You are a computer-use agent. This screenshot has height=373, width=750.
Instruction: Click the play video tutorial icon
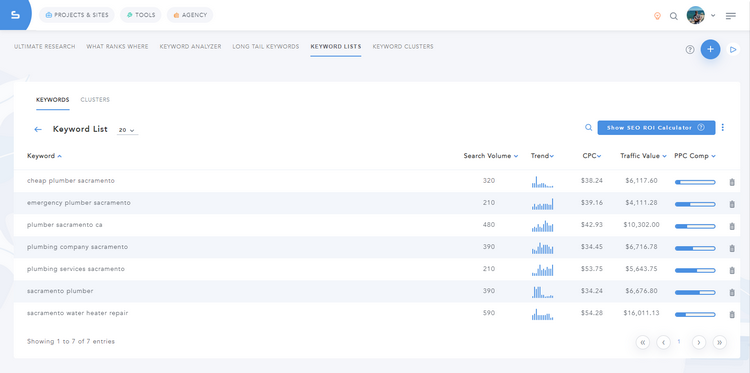733,49
